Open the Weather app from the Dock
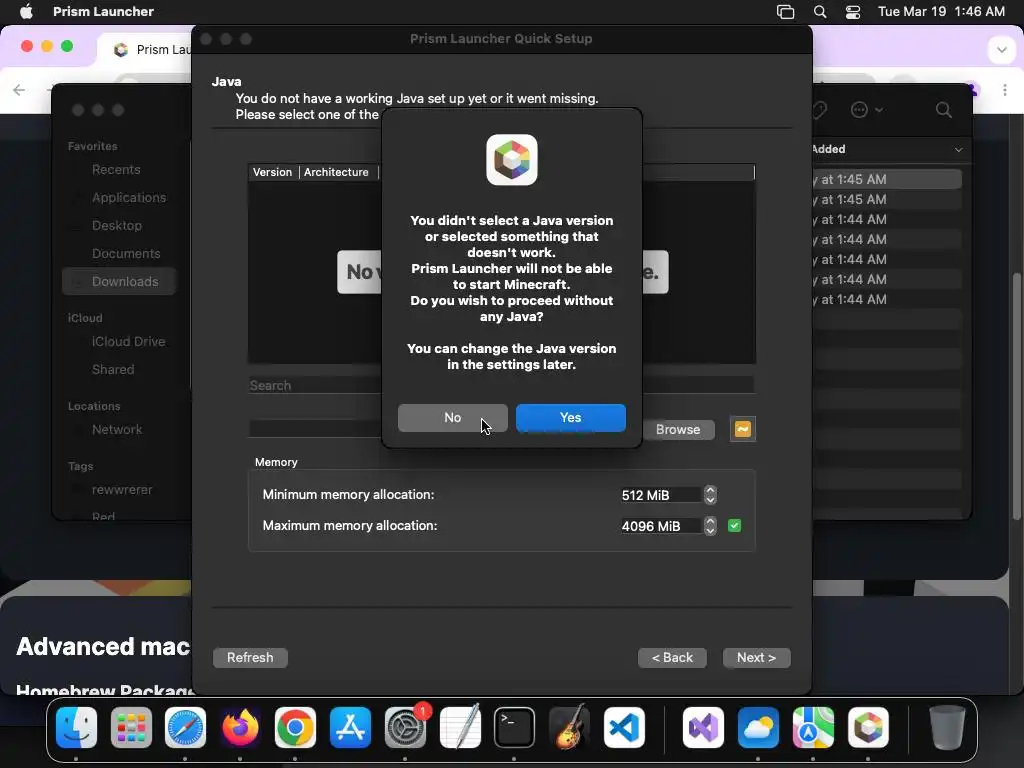 758,727
